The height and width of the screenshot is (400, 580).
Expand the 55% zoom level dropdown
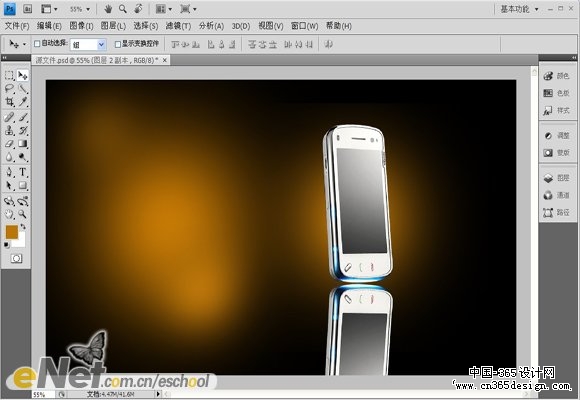pos(80,9)
